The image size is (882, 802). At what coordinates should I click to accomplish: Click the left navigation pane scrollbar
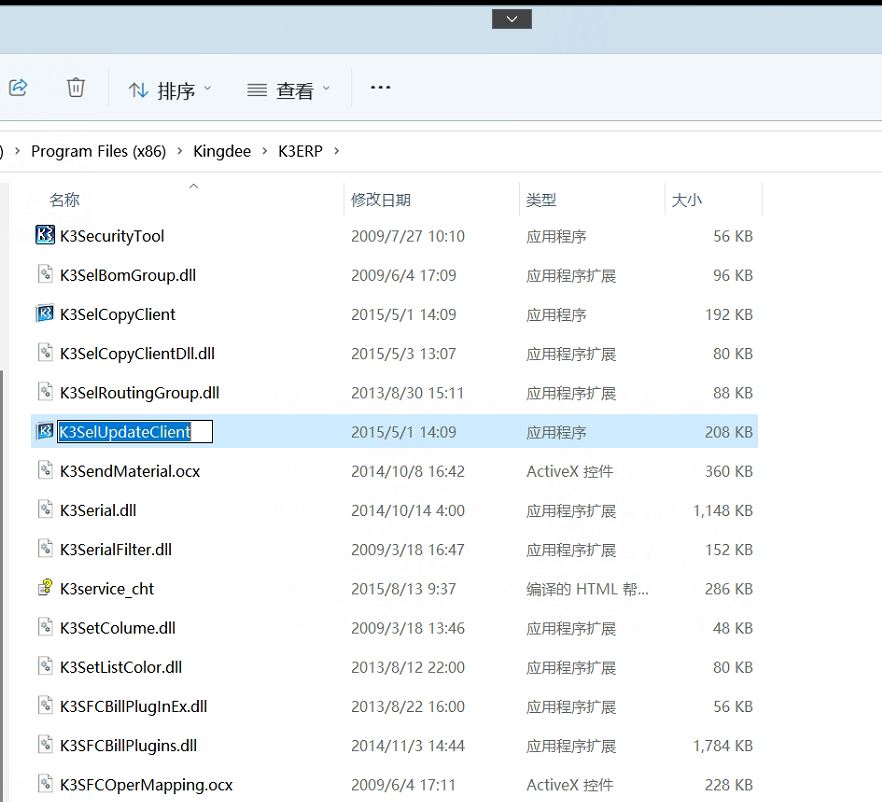pos(2,585)
